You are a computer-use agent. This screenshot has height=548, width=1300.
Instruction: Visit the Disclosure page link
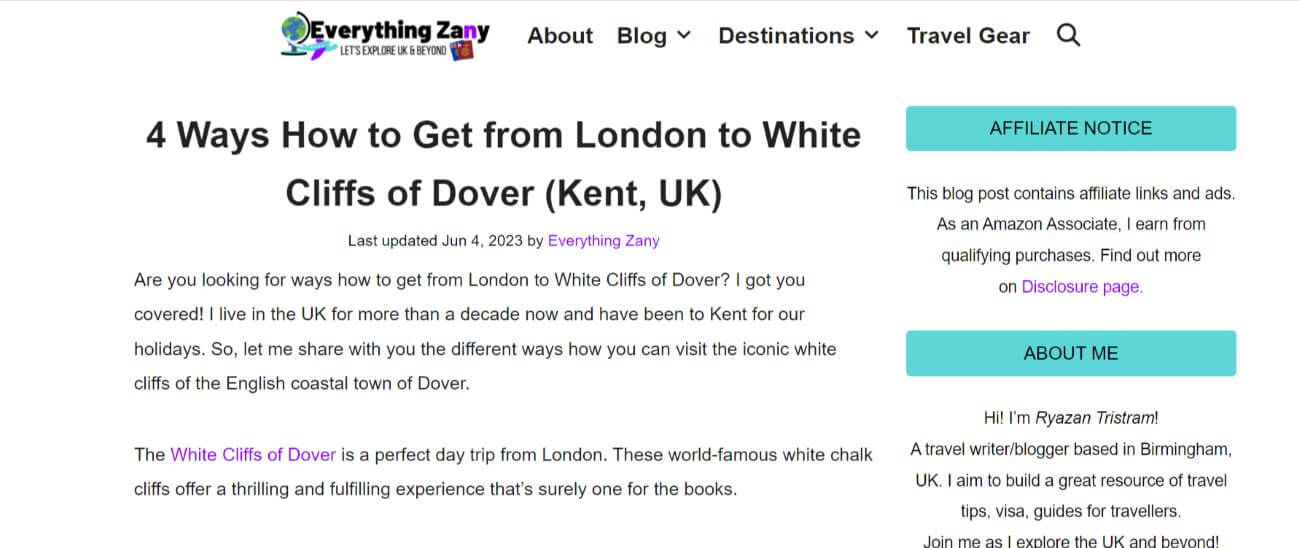pos(1082,287)
